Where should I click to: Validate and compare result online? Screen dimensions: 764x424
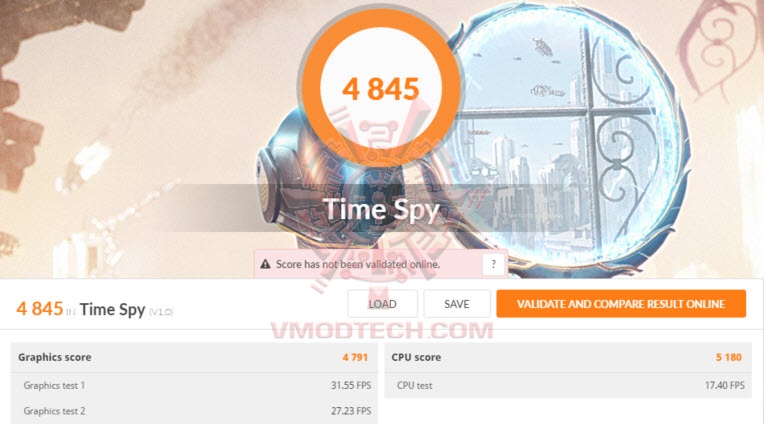coord(621,304)
